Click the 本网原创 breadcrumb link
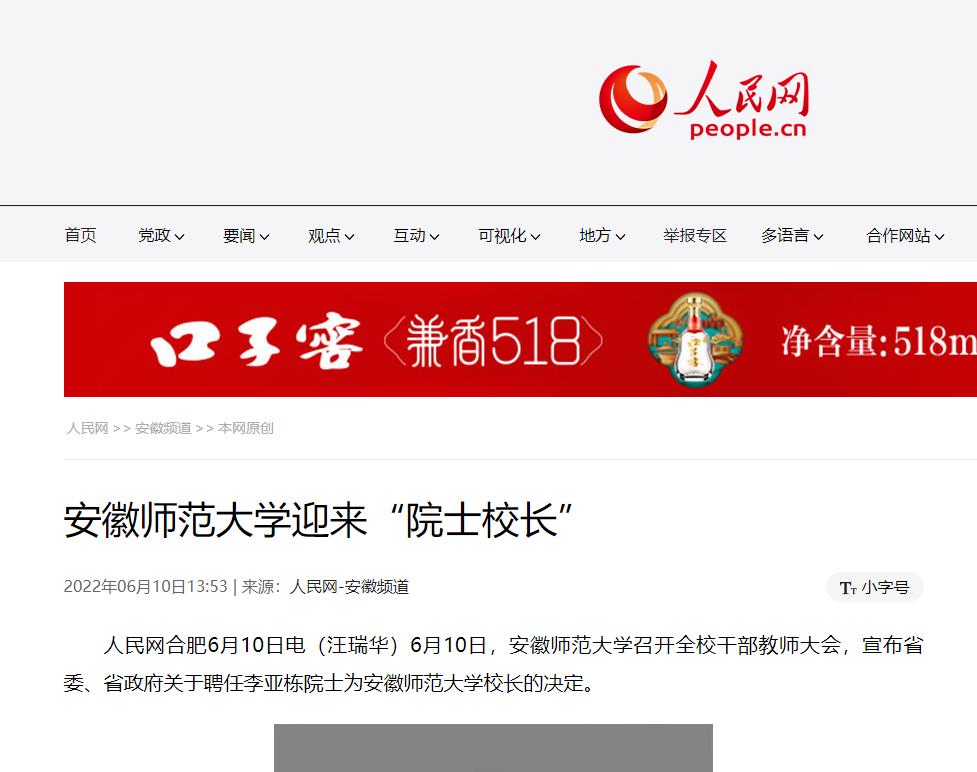977x772 pixels. tap(245, 428)
